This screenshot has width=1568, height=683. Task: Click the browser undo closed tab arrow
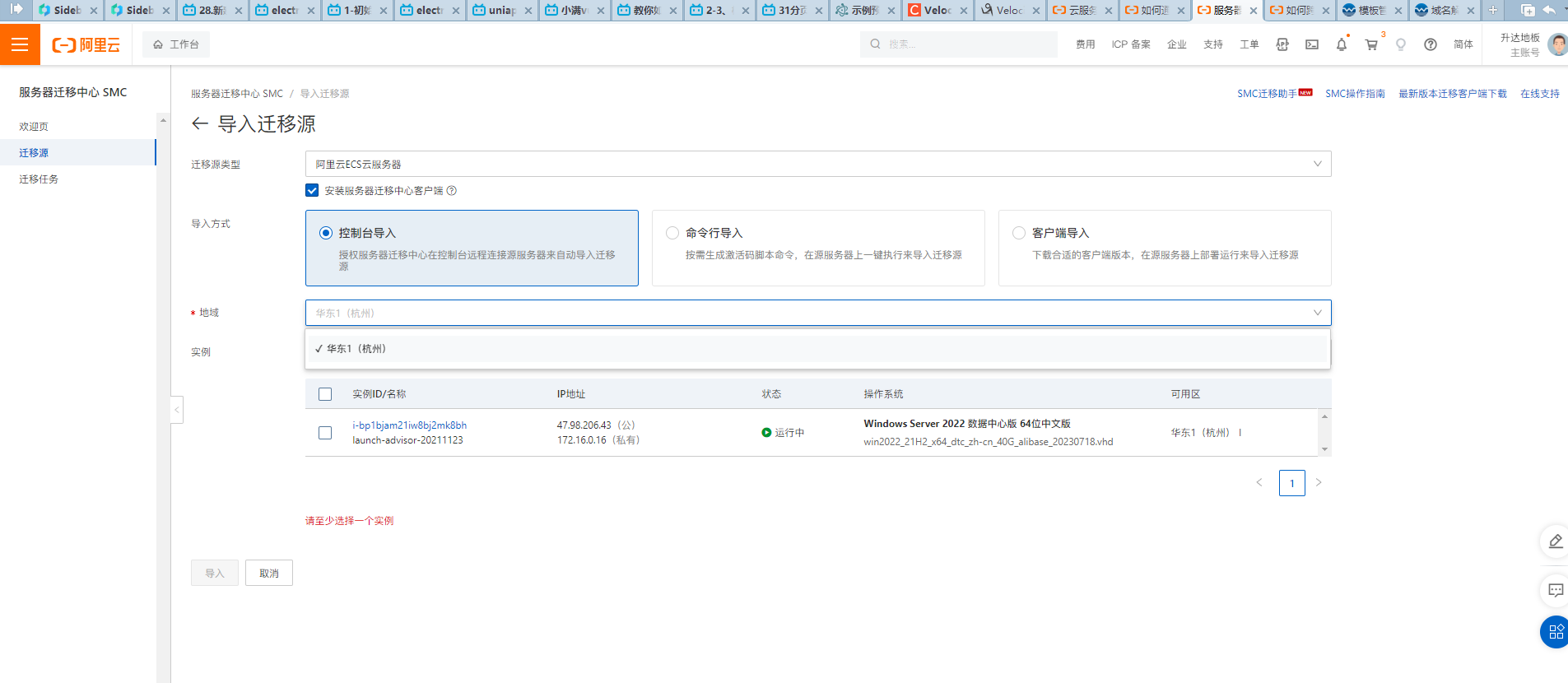click(1548, 10)
